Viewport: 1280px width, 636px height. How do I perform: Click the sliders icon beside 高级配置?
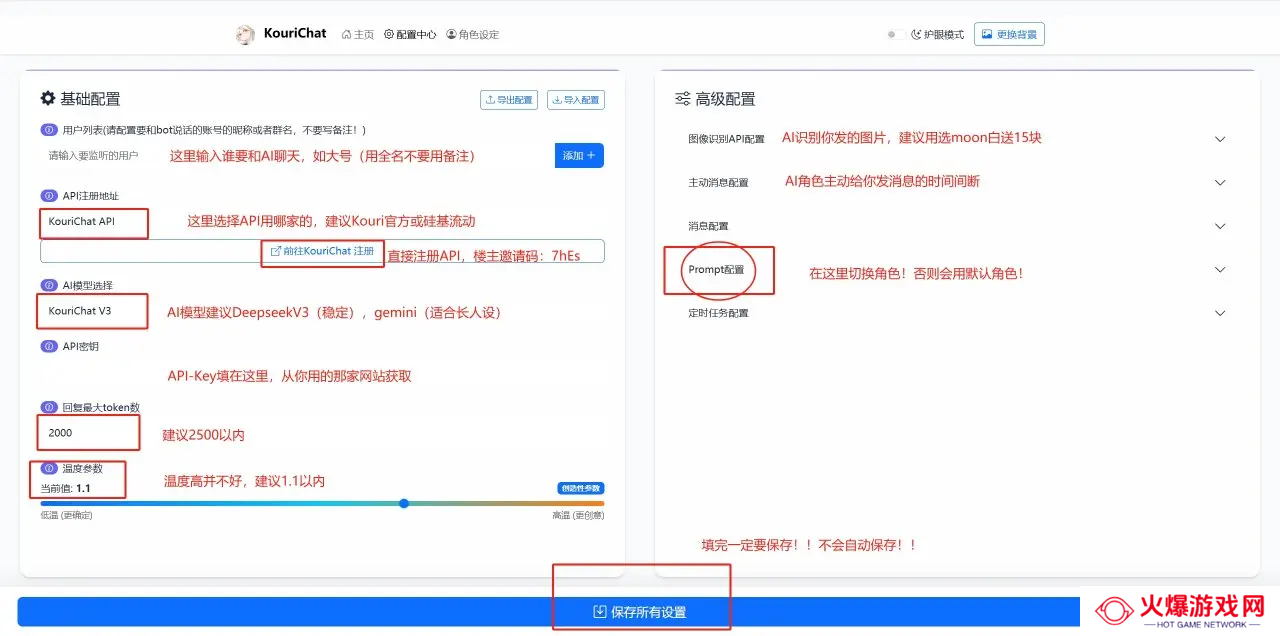(x=683, y=99)
